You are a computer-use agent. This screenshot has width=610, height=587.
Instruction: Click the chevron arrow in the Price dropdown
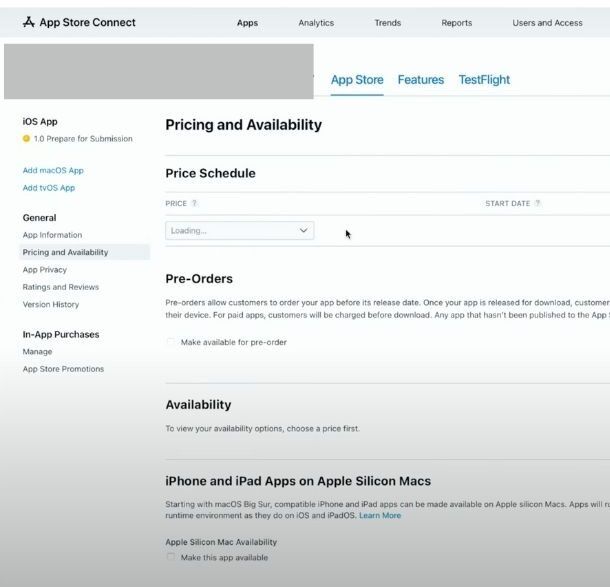303,231
